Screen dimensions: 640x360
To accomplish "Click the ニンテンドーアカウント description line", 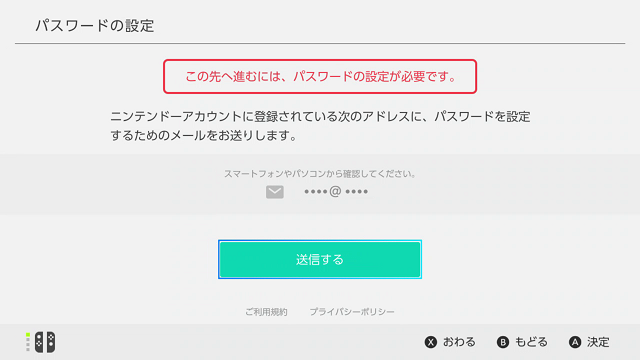I will coord(320,117).
